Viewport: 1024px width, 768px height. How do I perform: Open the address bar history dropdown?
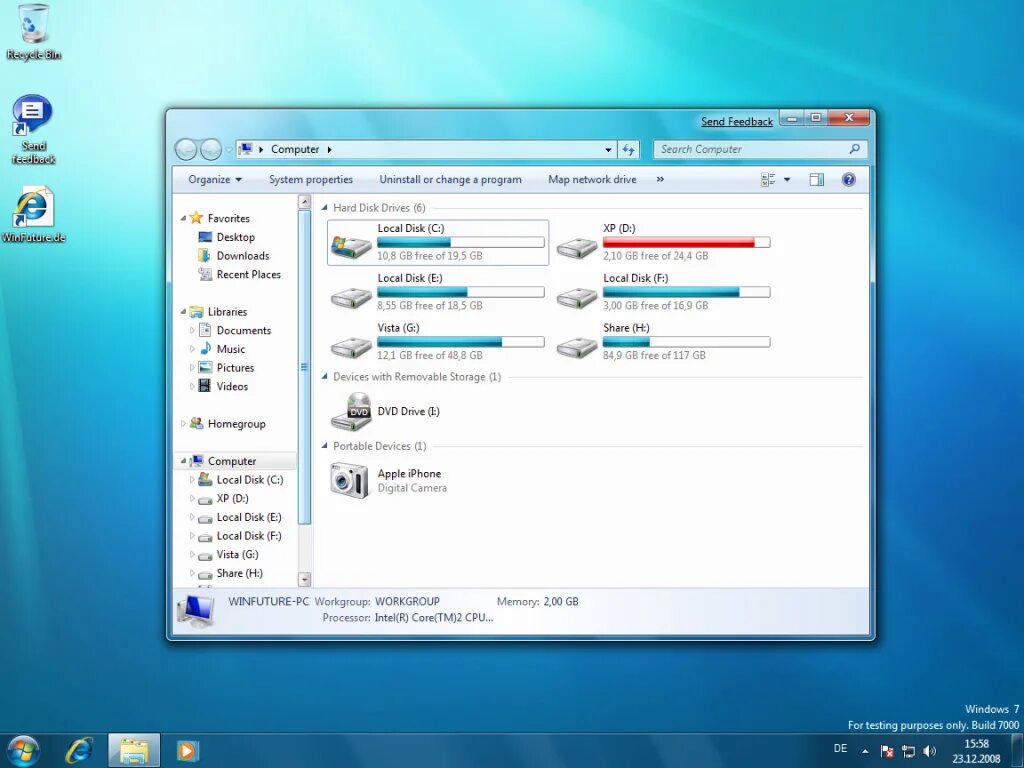608,150
